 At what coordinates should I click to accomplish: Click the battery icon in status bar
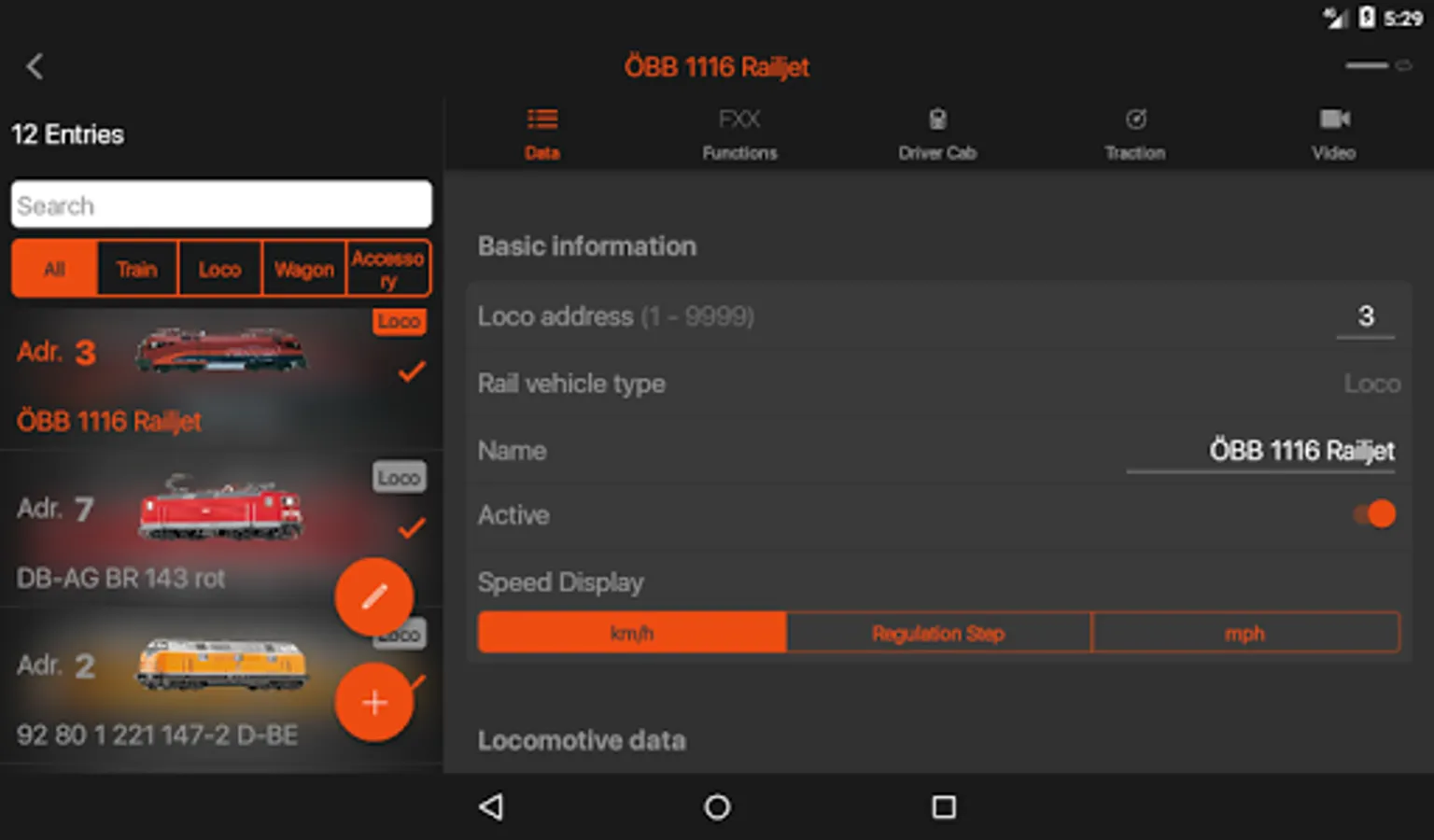tap(1367, 17)
